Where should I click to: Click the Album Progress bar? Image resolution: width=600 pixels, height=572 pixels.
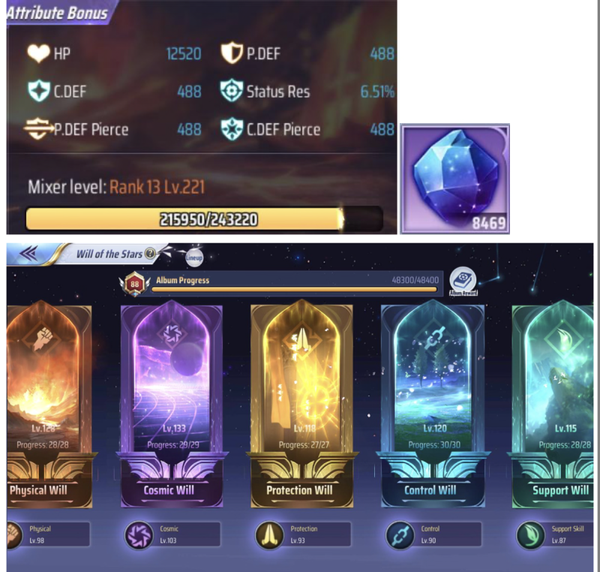[x=295, y=290]
